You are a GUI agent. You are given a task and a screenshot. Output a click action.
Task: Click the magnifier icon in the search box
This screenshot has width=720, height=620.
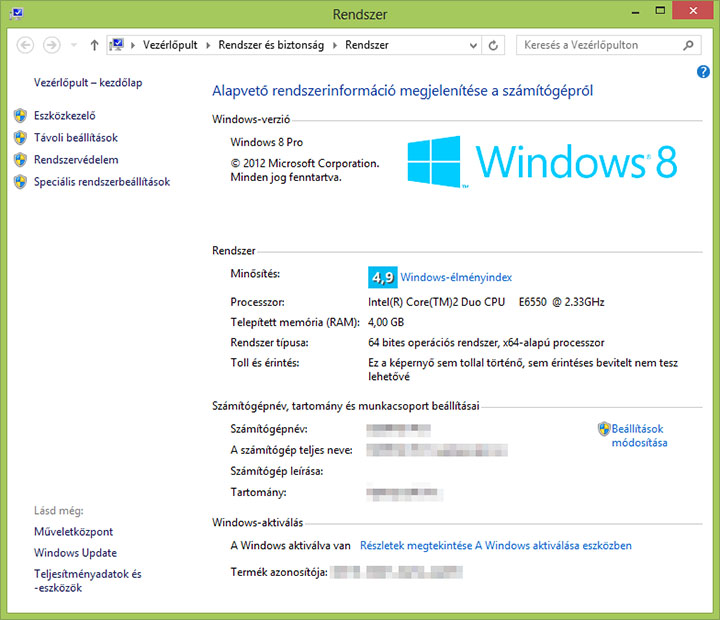click(688, 45)
